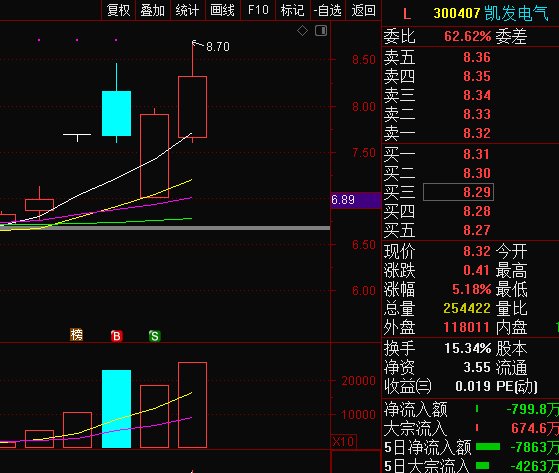
Task: Open the 统计 statistics option
Action: pos(188,10)
